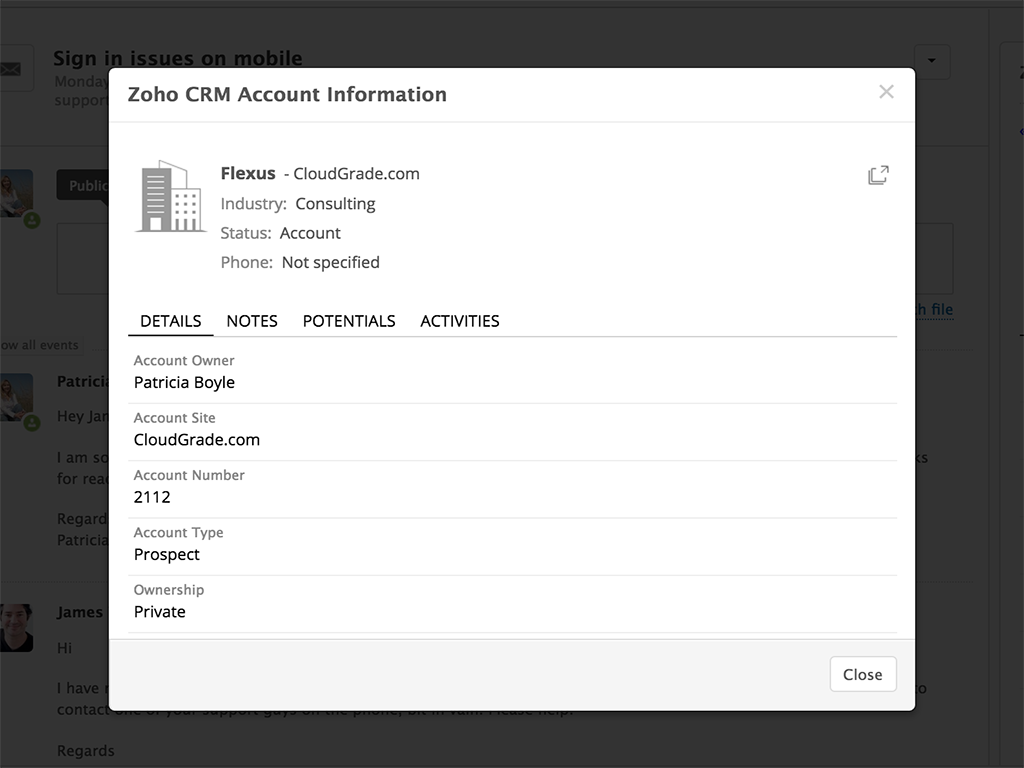Screen dimensions: 1024x768
Task: Select Patricia Boyle under Account Owner
Action: (x=184, y=382)
